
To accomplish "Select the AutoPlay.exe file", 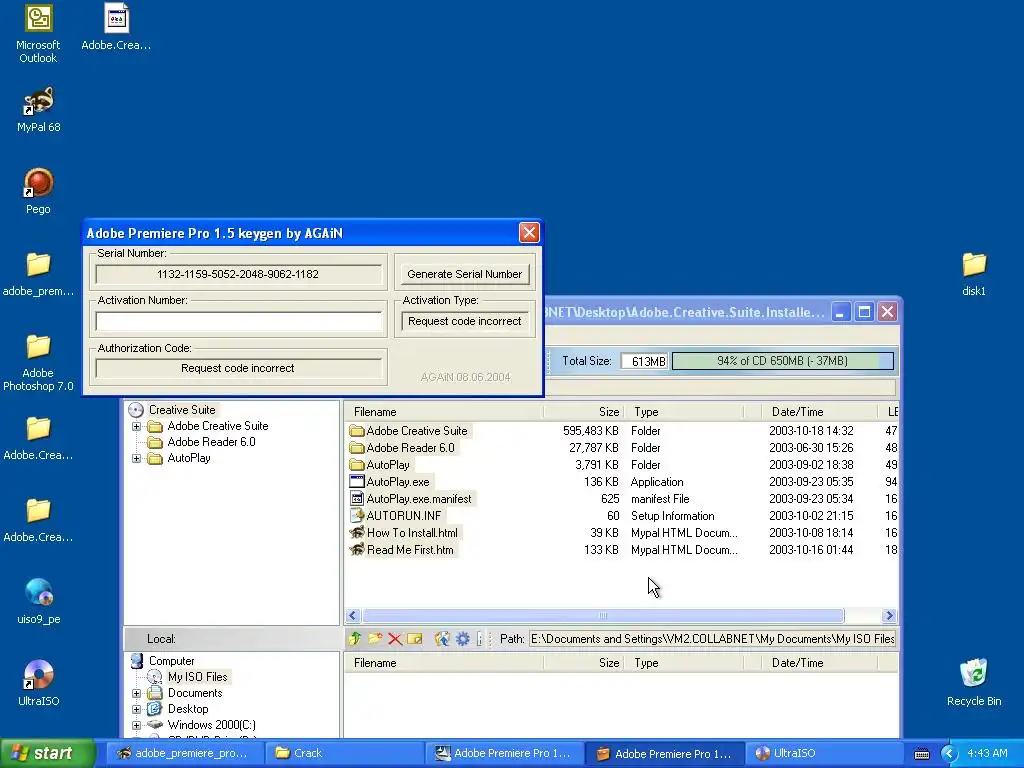I will pyautogui.click(x=398, y=482).
